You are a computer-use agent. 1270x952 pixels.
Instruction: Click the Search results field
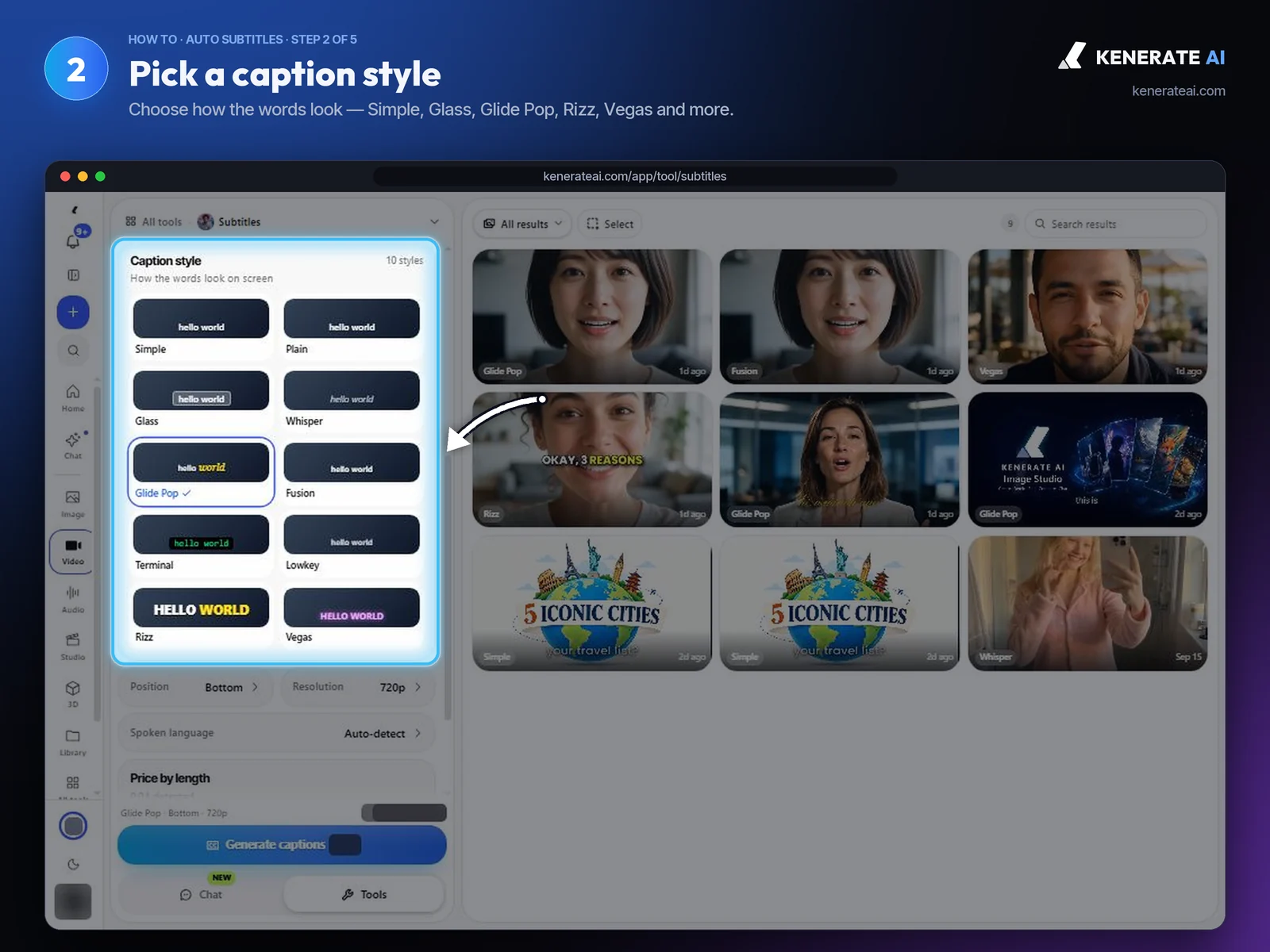pos(1116,224)
